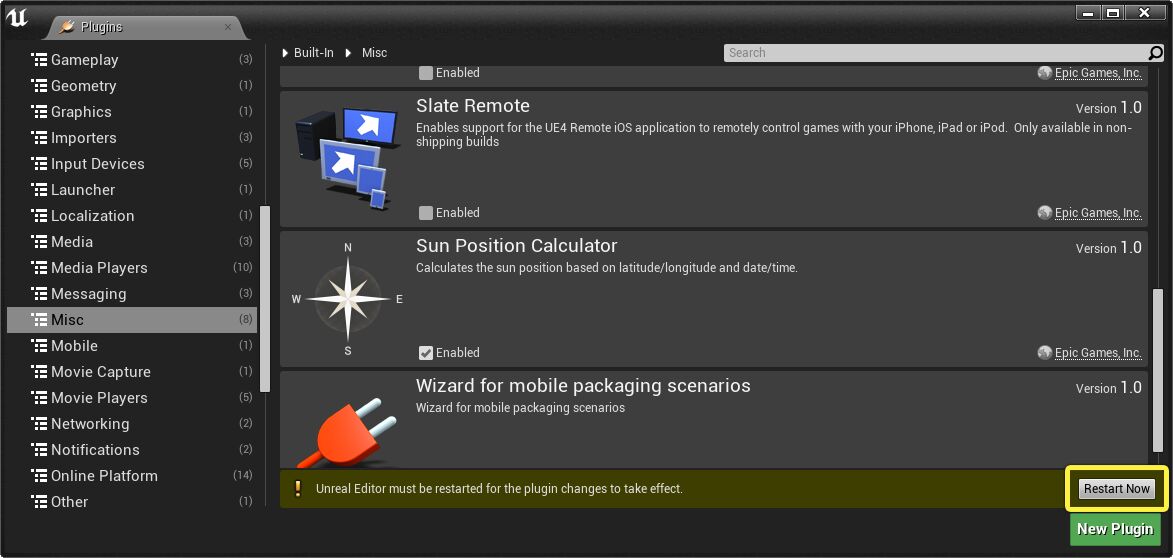The width and height of the screenshot is (1173, 558).
Task: Select the Notifications category
Action: click(x=132, y=450)
